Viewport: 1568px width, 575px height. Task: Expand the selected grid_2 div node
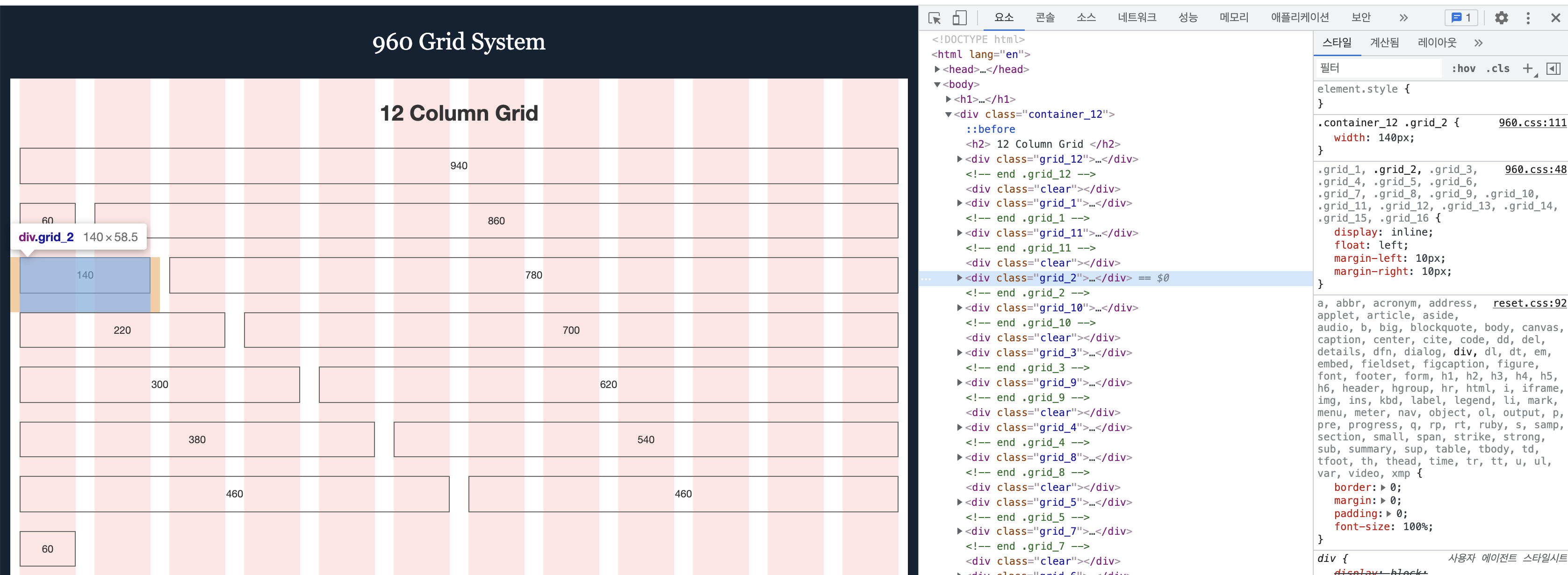tap(960, 278)
